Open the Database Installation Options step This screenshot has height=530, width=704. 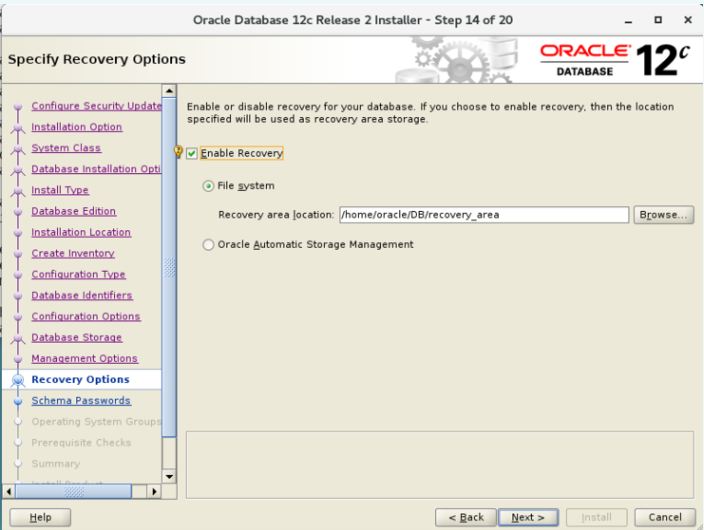click(x=96, y=169)
